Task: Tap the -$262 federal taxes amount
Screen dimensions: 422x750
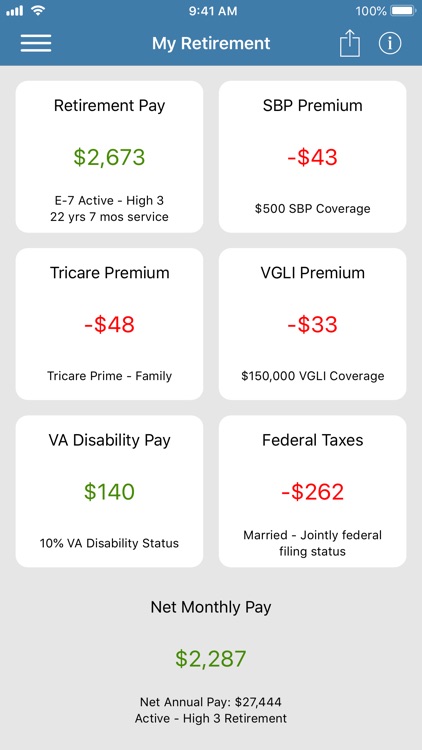Action: pos(312,492)
